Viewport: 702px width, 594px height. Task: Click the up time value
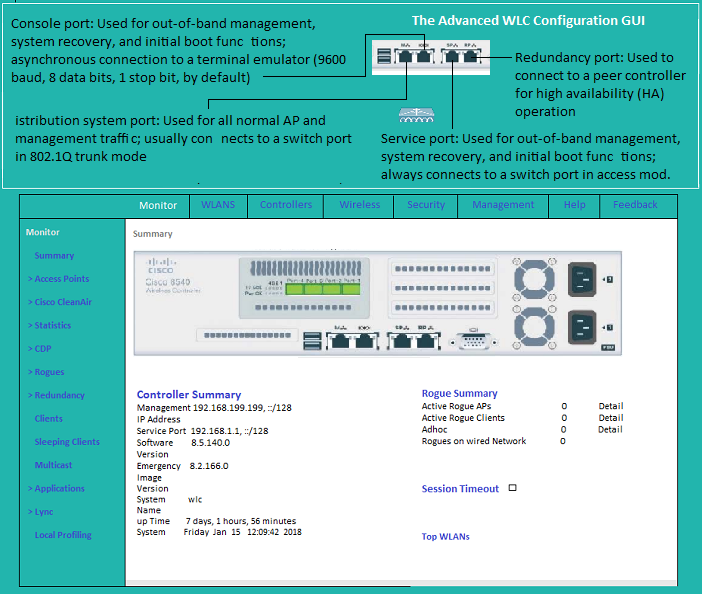point(241,521)
